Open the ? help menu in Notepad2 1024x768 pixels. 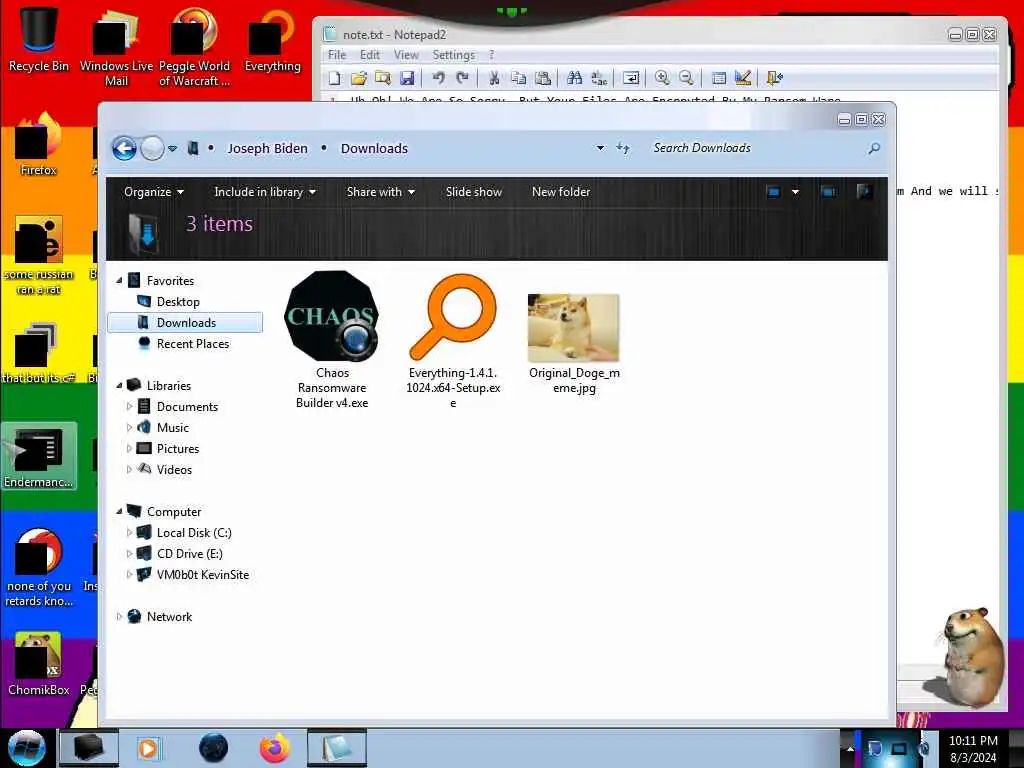pos(492,55)
